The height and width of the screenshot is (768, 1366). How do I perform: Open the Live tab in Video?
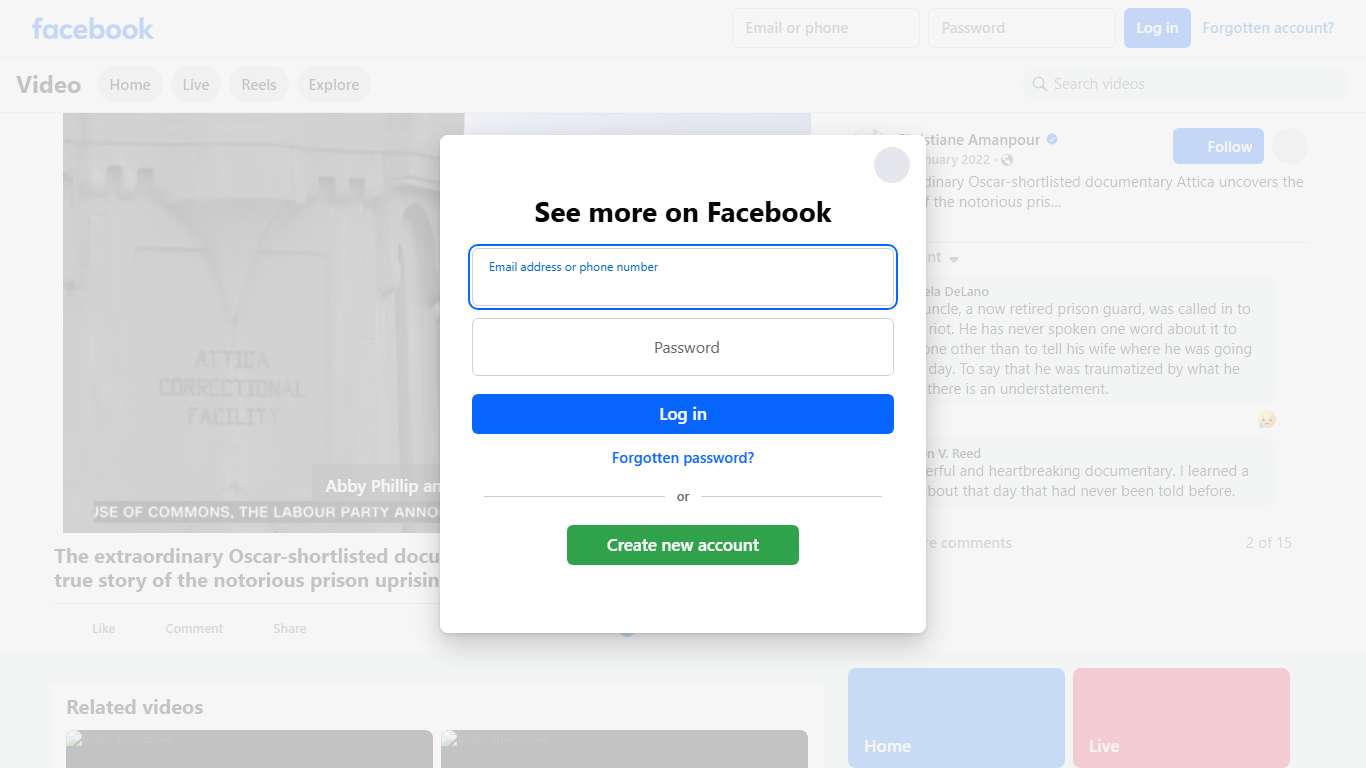pos(196,85)
